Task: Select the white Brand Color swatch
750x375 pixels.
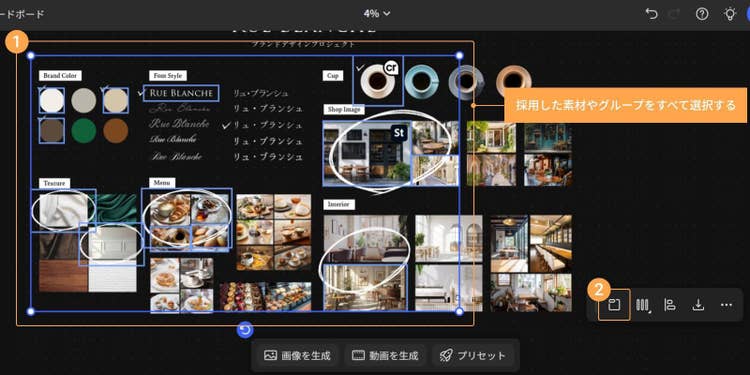Action: point(52,100)
